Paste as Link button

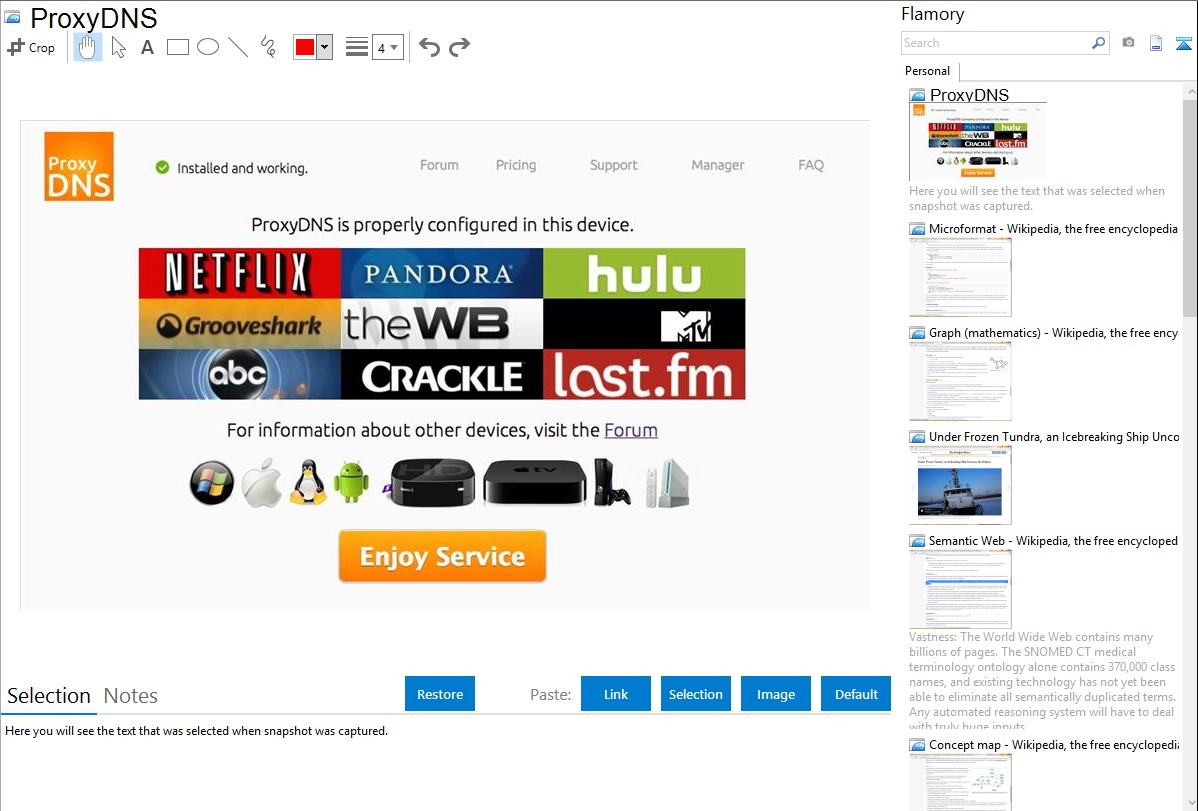(616, 694)
